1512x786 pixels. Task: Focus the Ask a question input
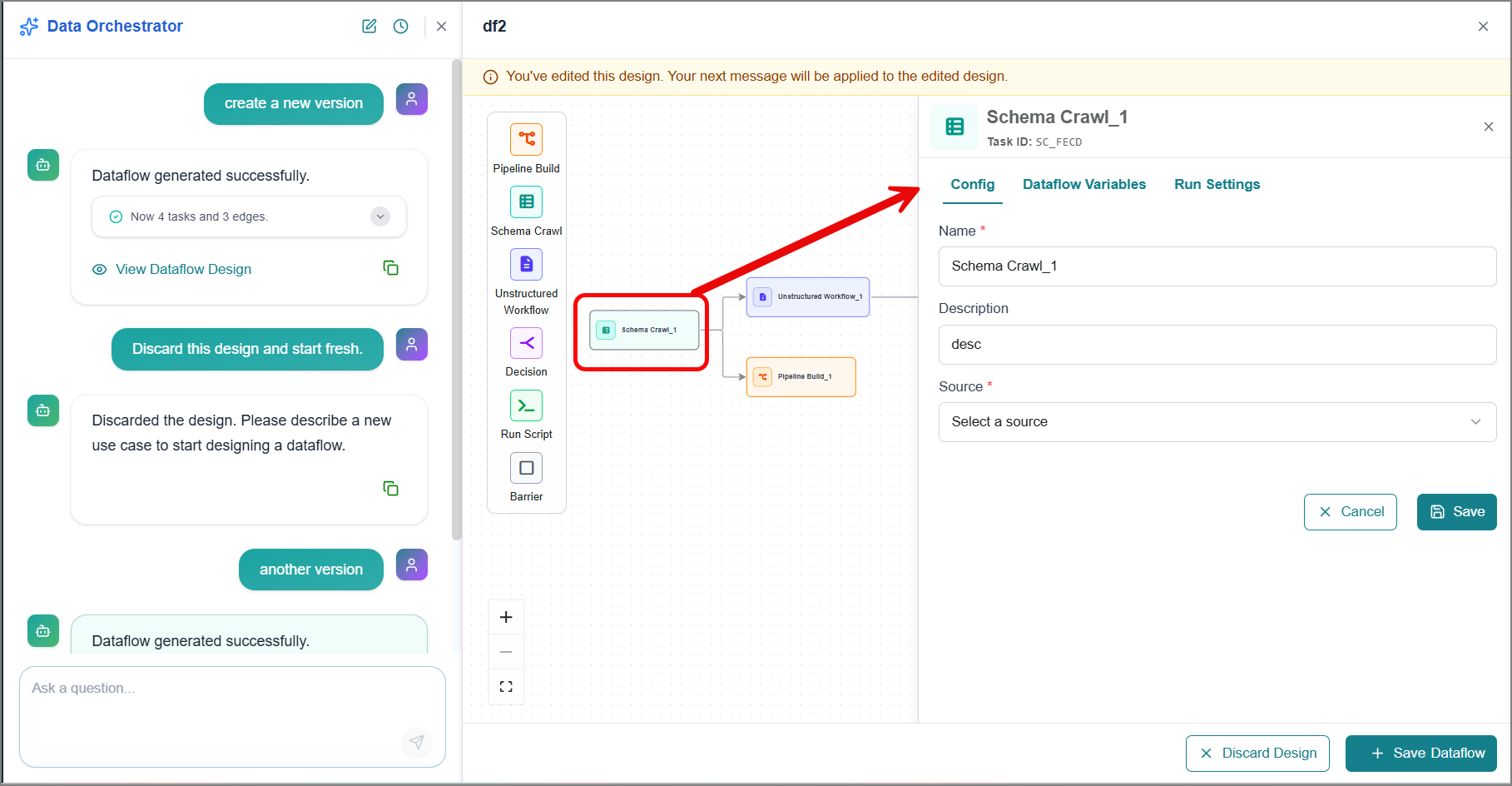tap(232, 716)
